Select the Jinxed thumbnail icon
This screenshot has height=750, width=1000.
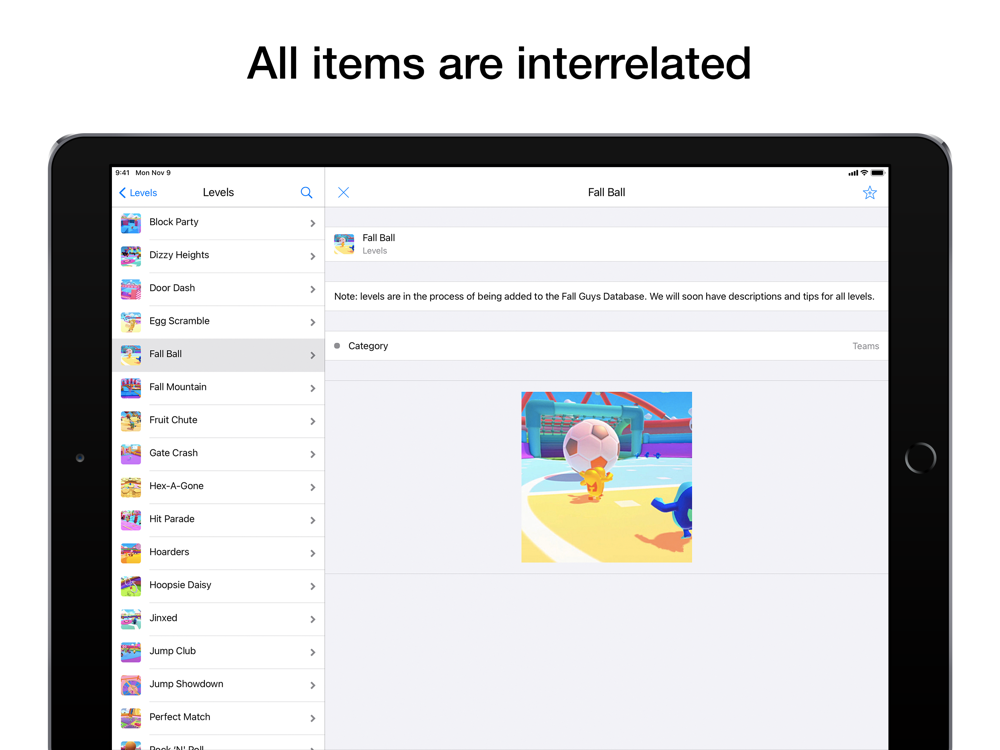click(131, 619)
